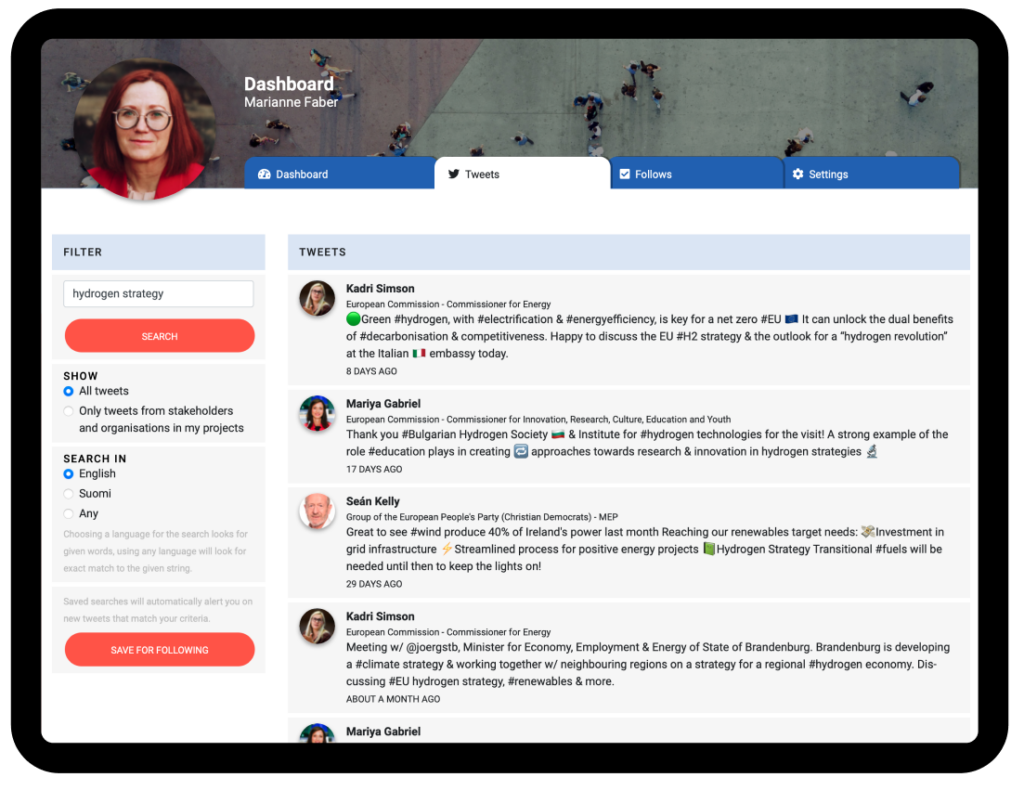Click the Twitter bird icon in Tweets tab
Screen dimensions: 1024x790
(454, 174)
